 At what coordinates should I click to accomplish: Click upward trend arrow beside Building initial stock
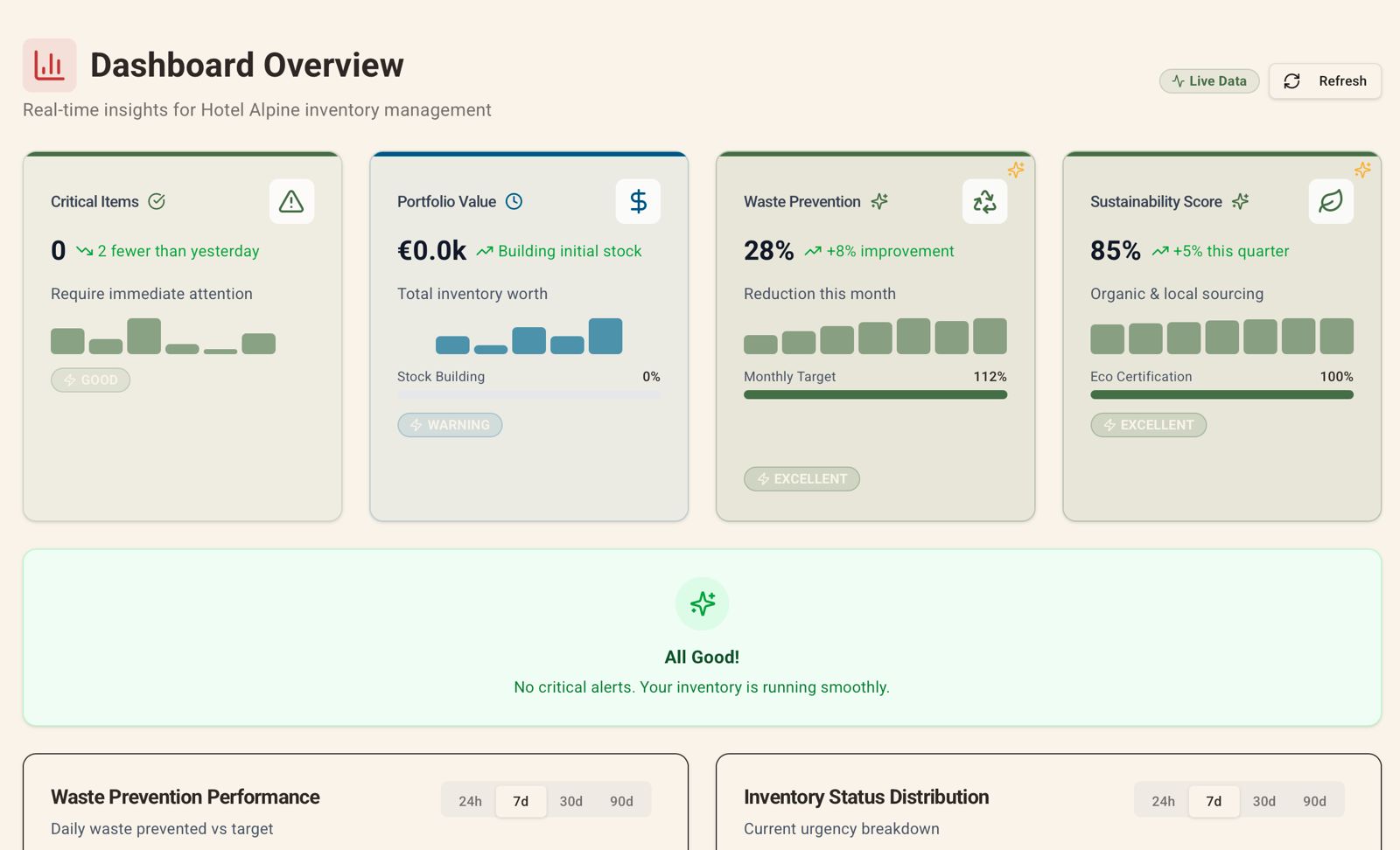tap(485, 251)
